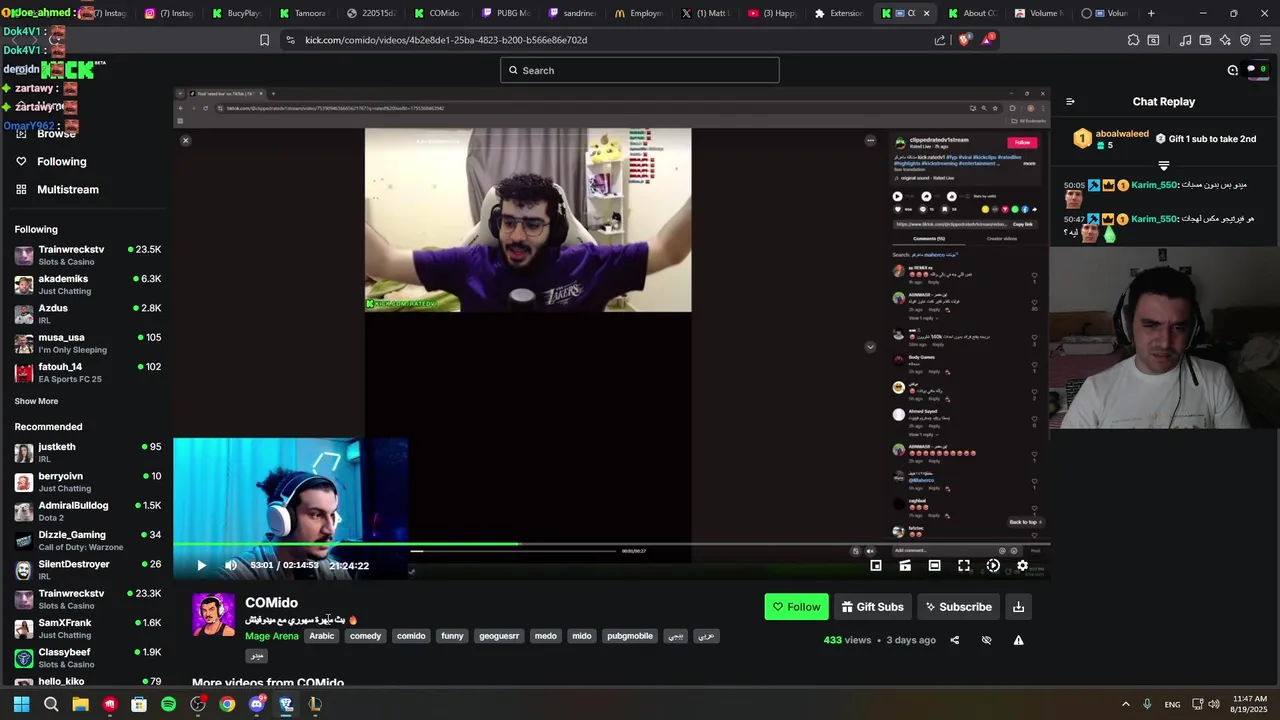
Task: Click the Search box on Kick
Action: 640,70
